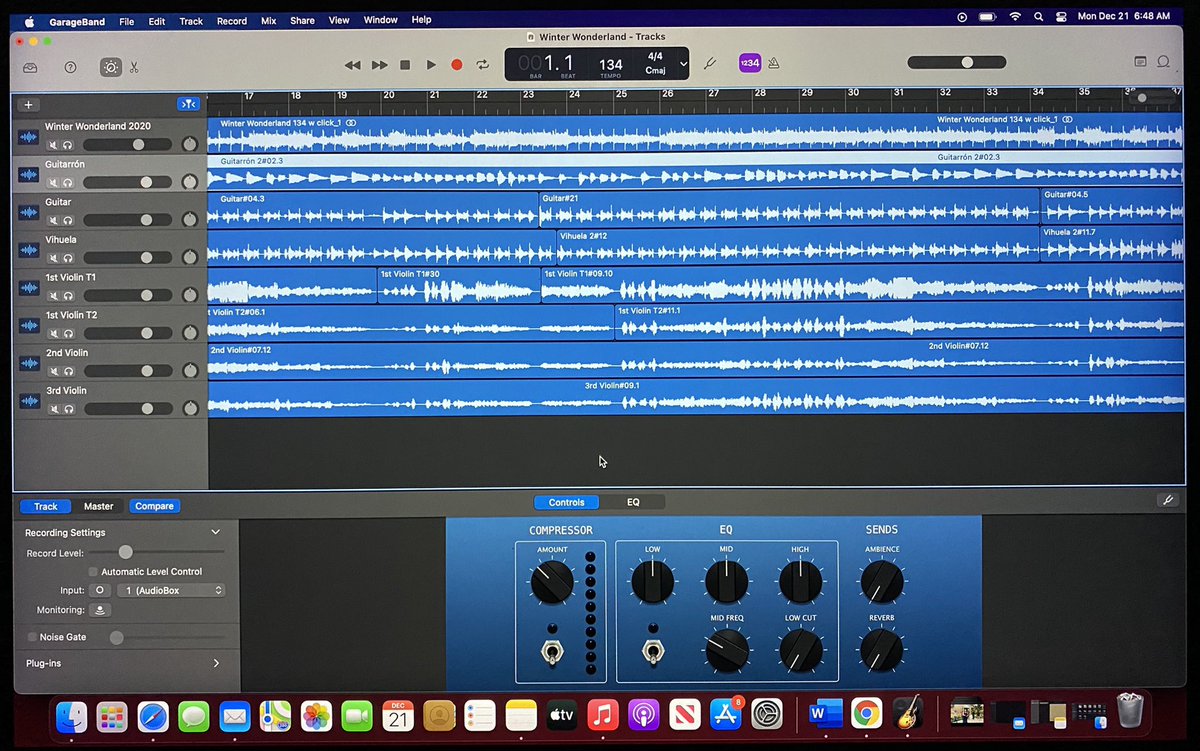Image resolution: width=1200 pixels, height=751 pixels.
Task: Open Quick Help question mark button
Action: point(70,67)
